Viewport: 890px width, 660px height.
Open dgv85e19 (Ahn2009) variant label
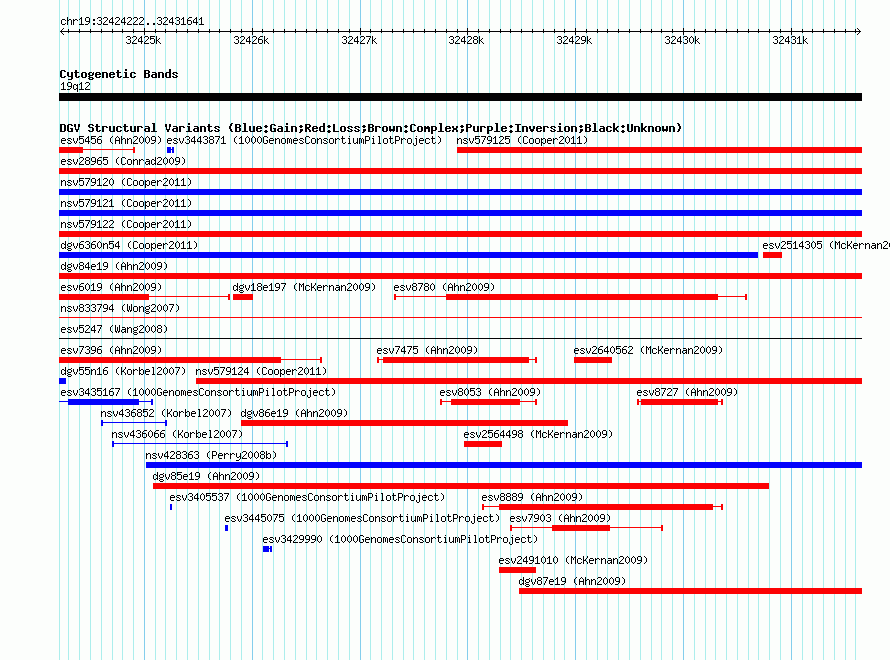(207, 476)
